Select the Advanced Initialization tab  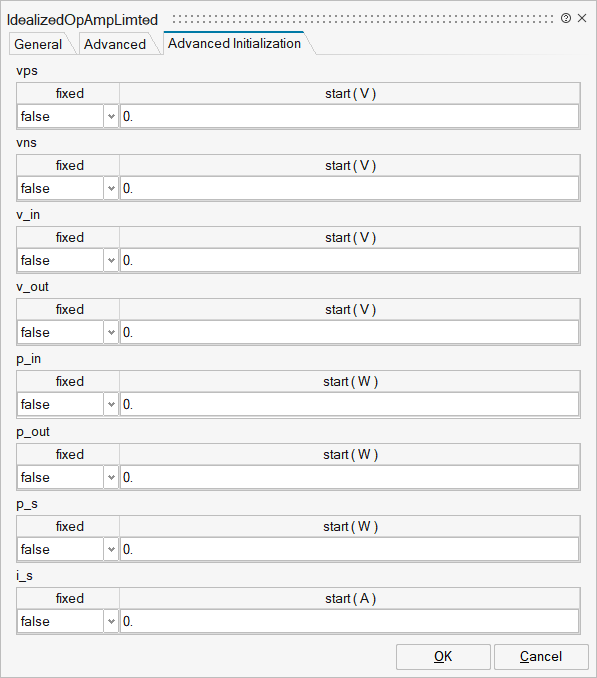tap(234, 43)
